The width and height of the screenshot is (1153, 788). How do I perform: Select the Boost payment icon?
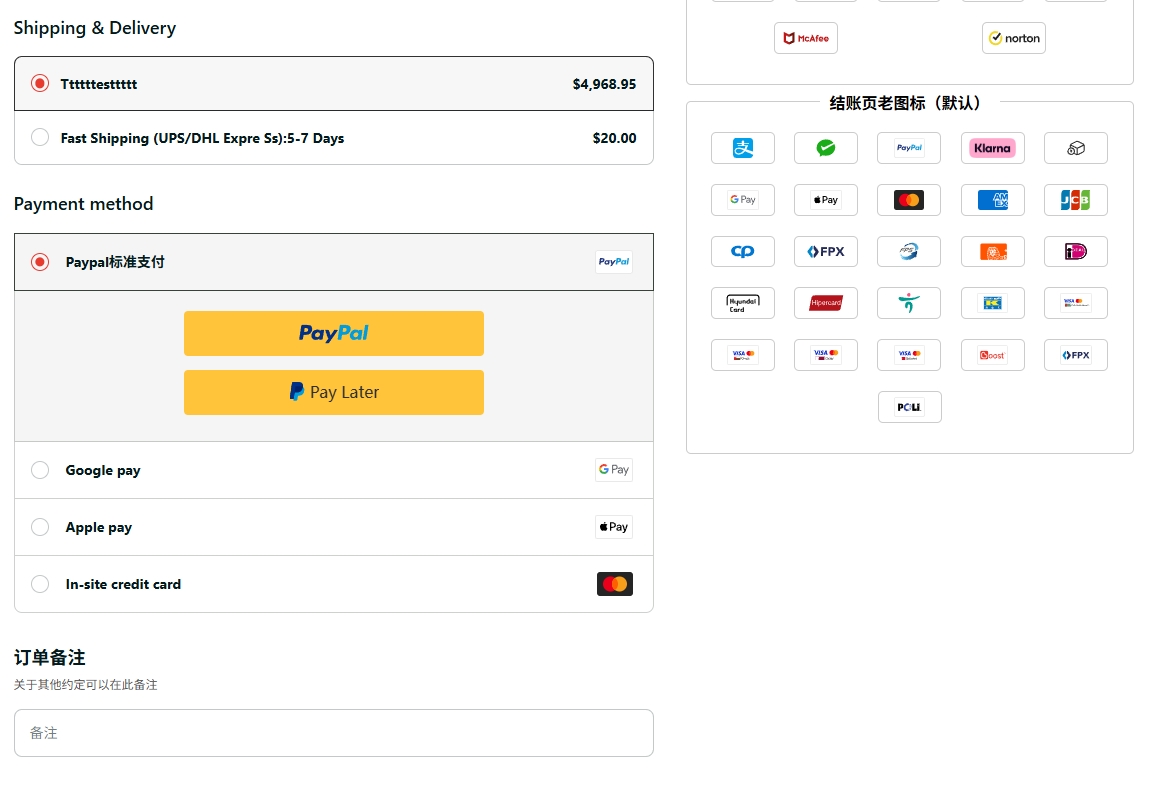click(x=992, y=355)
